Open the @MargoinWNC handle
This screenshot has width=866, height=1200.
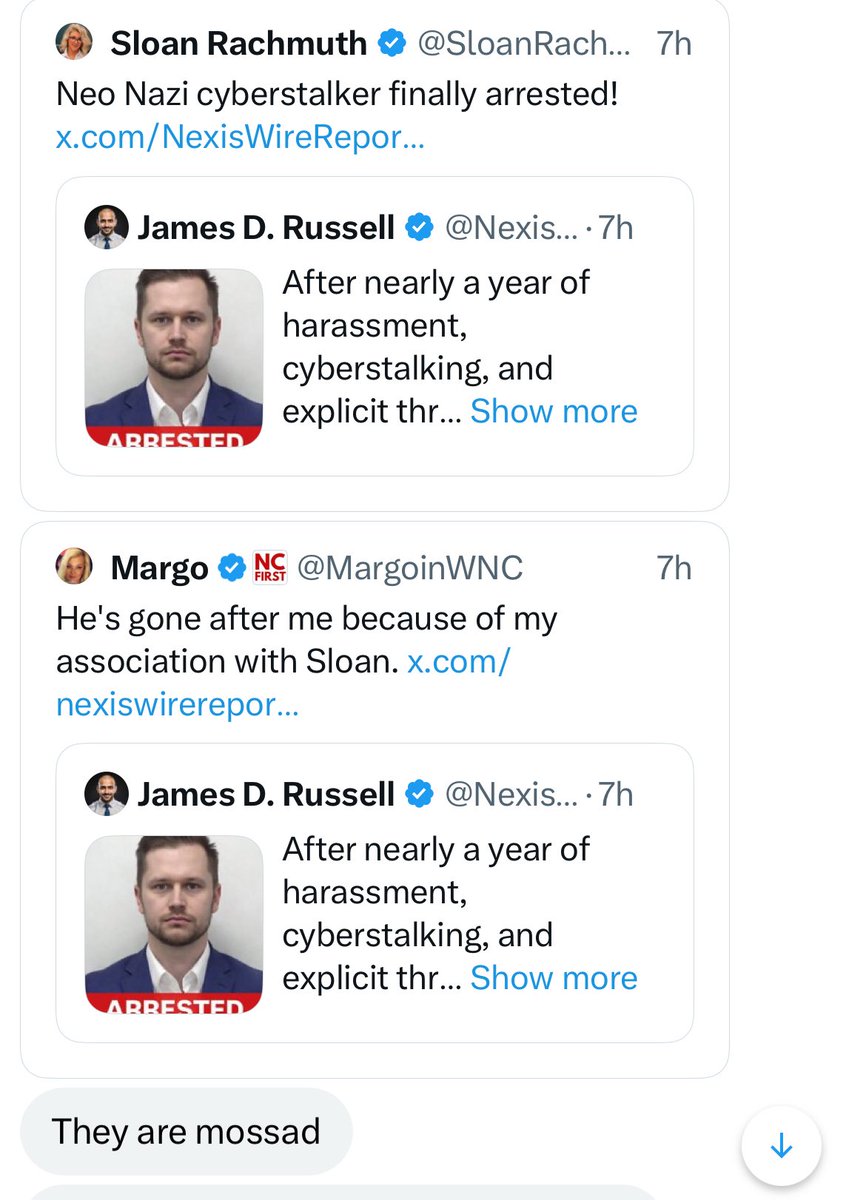(410, 568)
